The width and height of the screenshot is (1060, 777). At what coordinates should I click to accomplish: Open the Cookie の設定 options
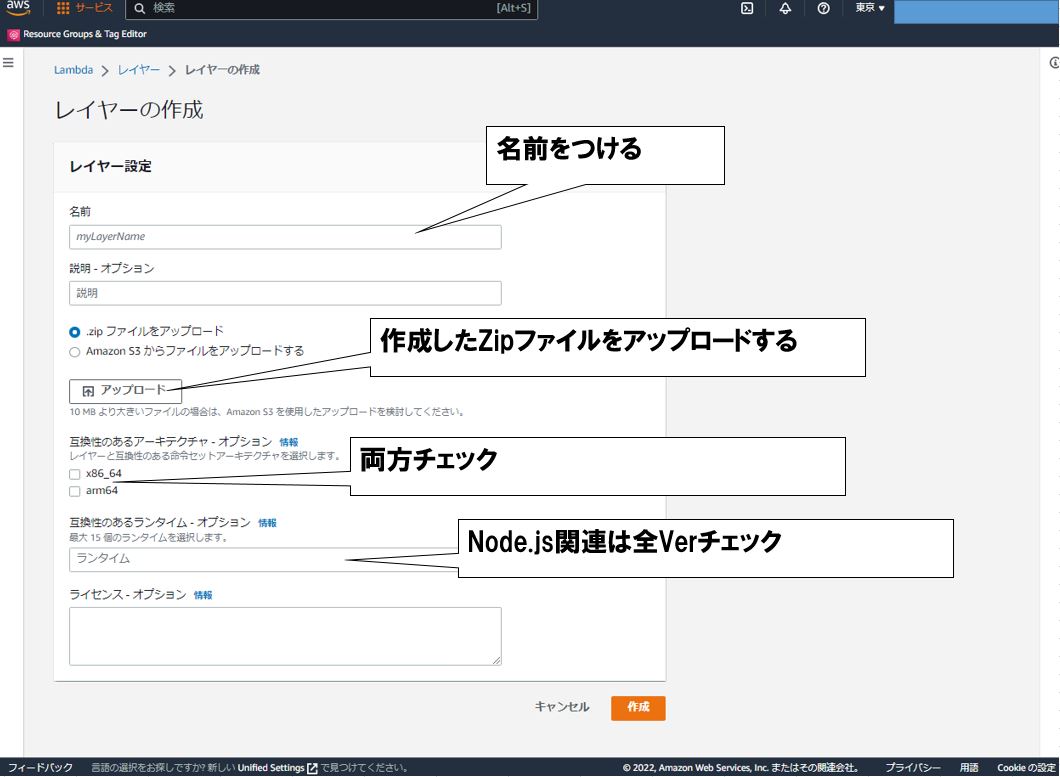click(1027, 768)
